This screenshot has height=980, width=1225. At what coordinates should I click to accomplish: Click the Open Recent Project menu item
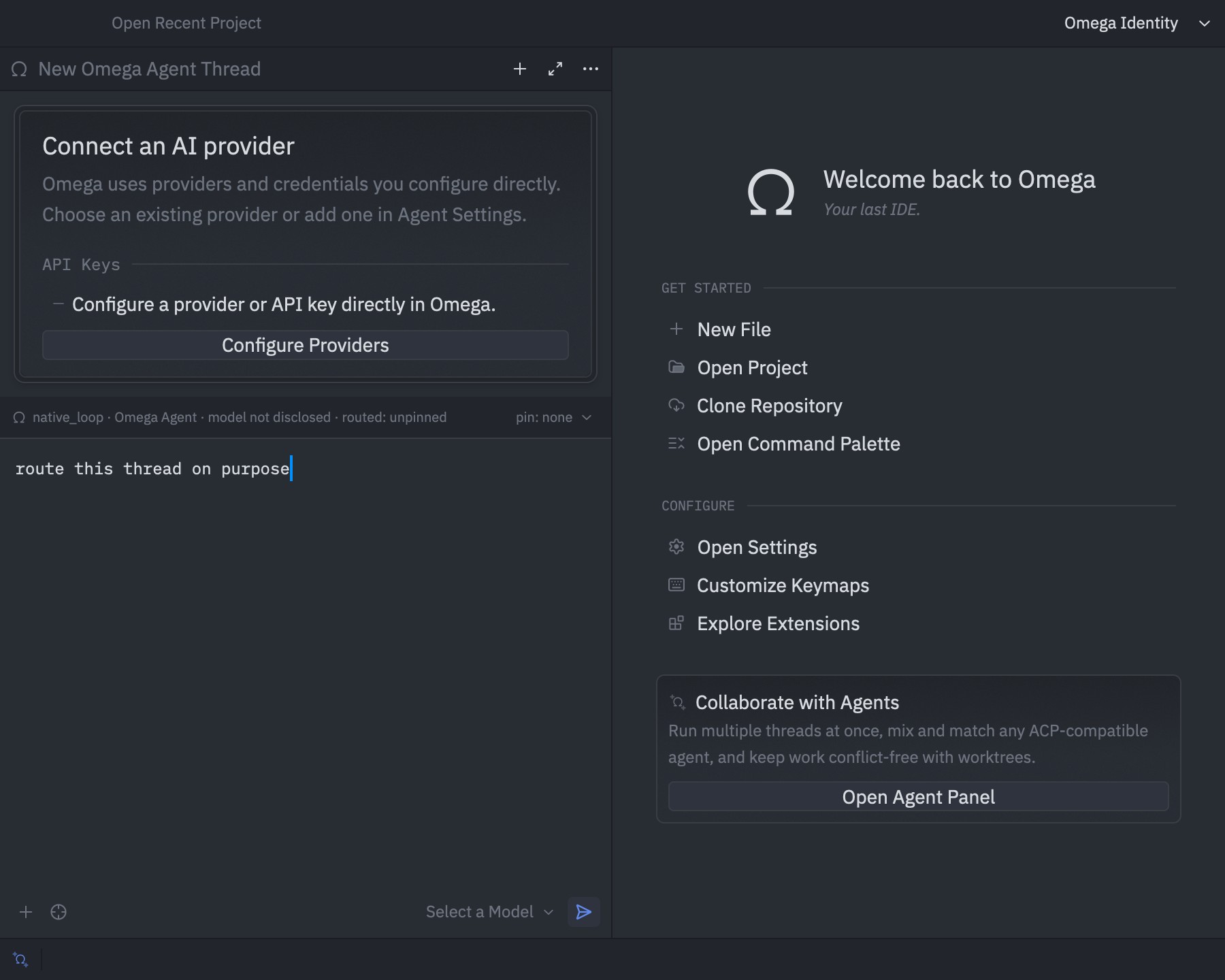pos(186,23)
